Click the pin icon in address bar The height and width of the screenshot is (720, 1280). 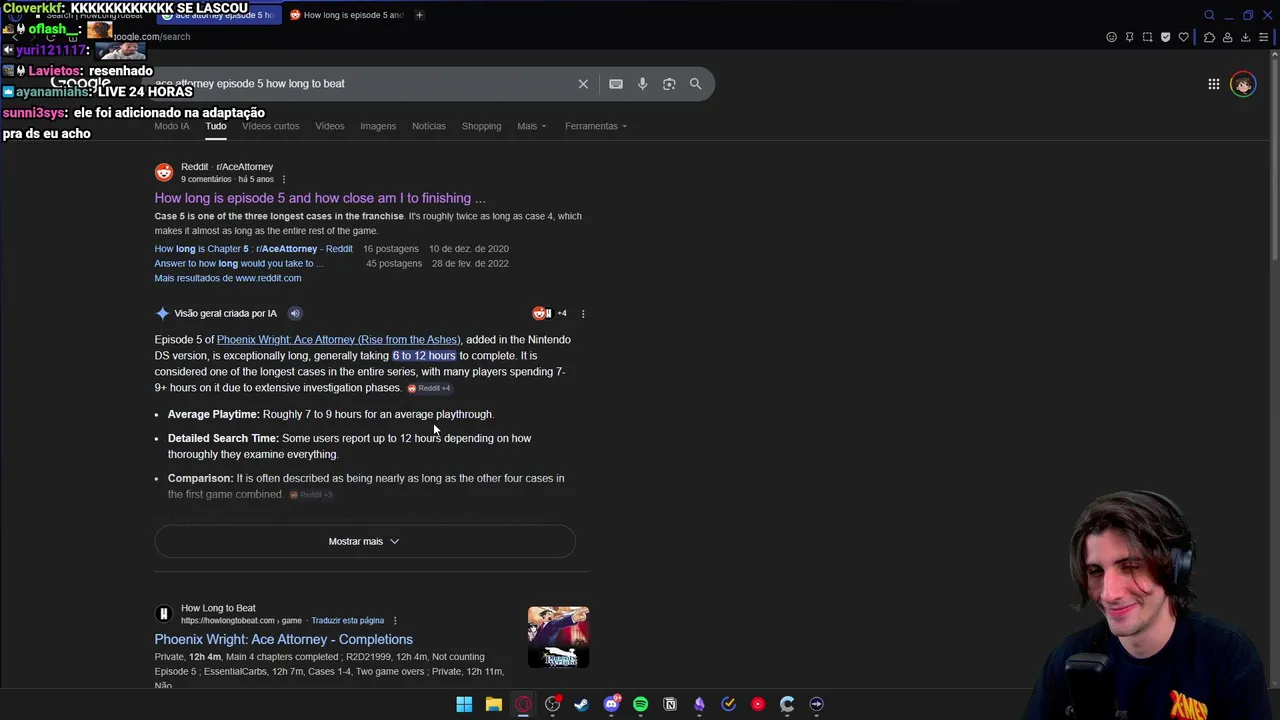1130,37
